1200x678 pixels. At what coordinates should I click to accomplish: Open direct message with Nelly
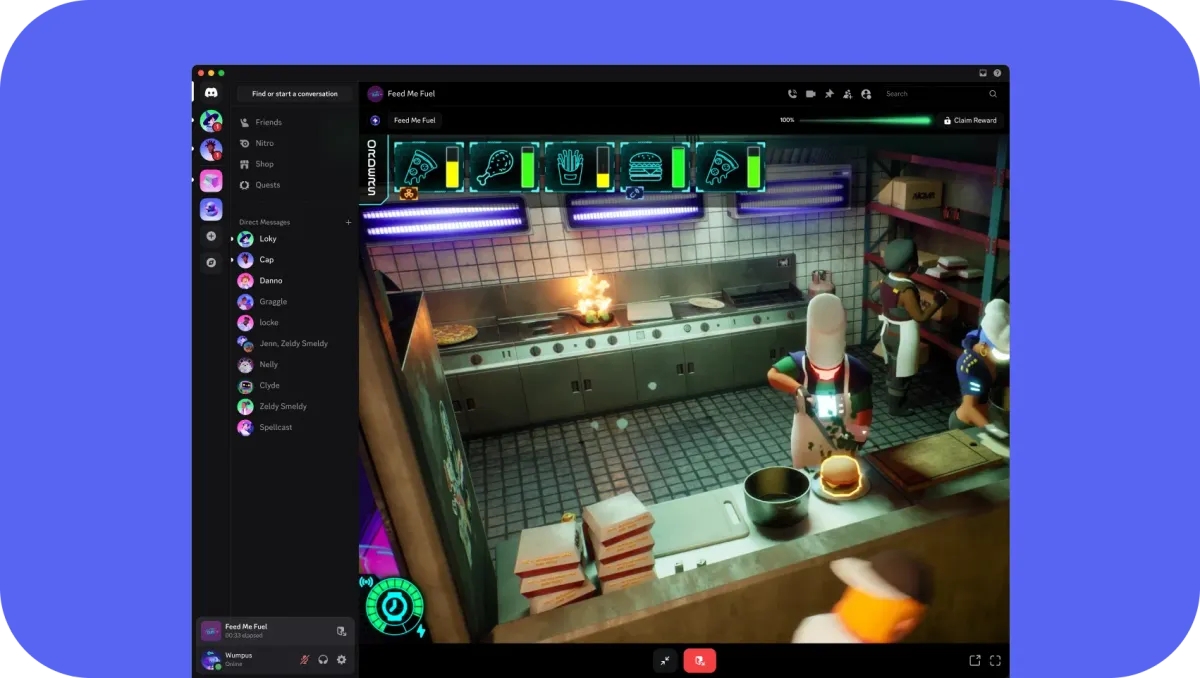295,364
